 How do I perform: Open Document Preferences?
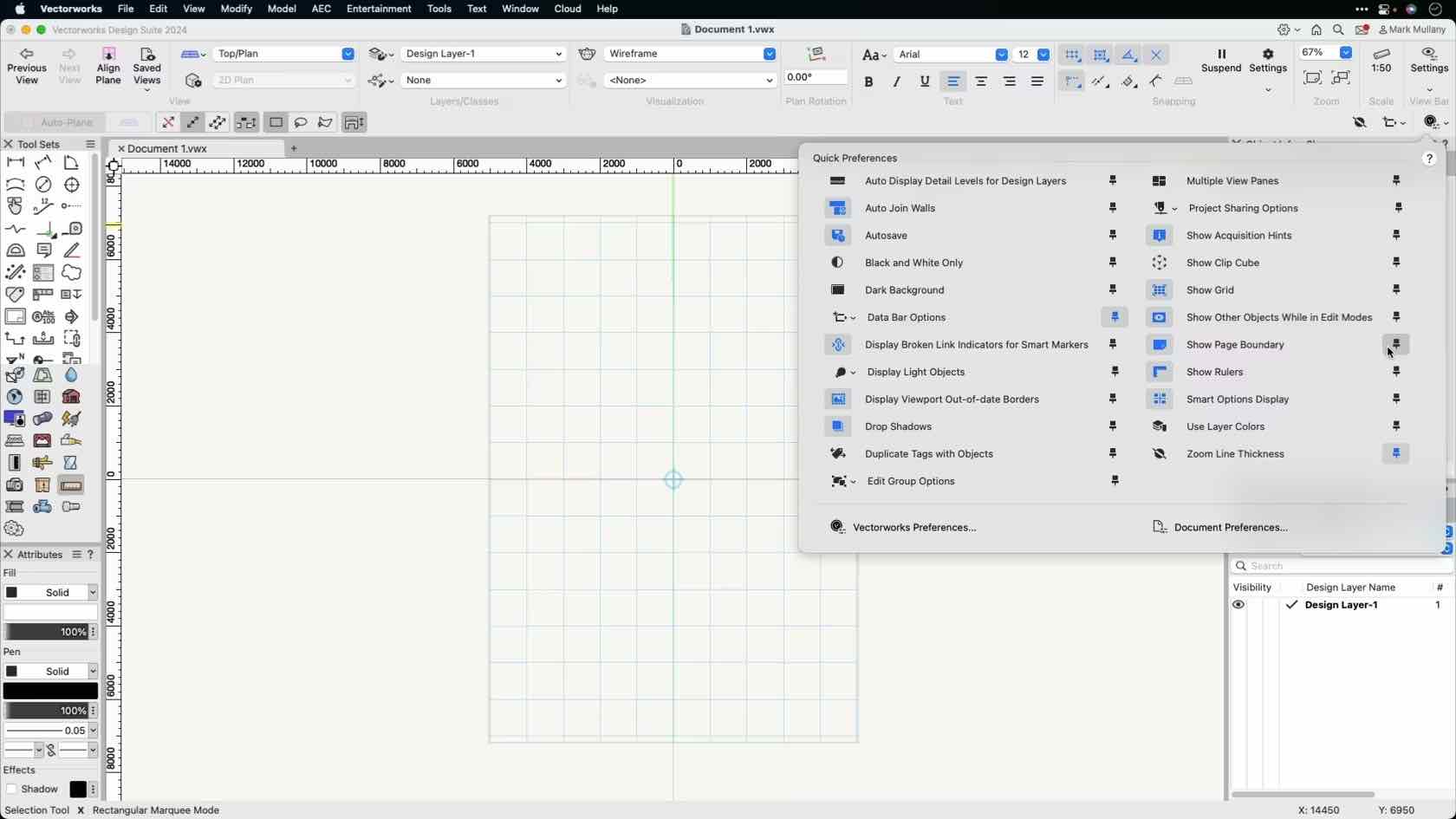coord(1220,528)
